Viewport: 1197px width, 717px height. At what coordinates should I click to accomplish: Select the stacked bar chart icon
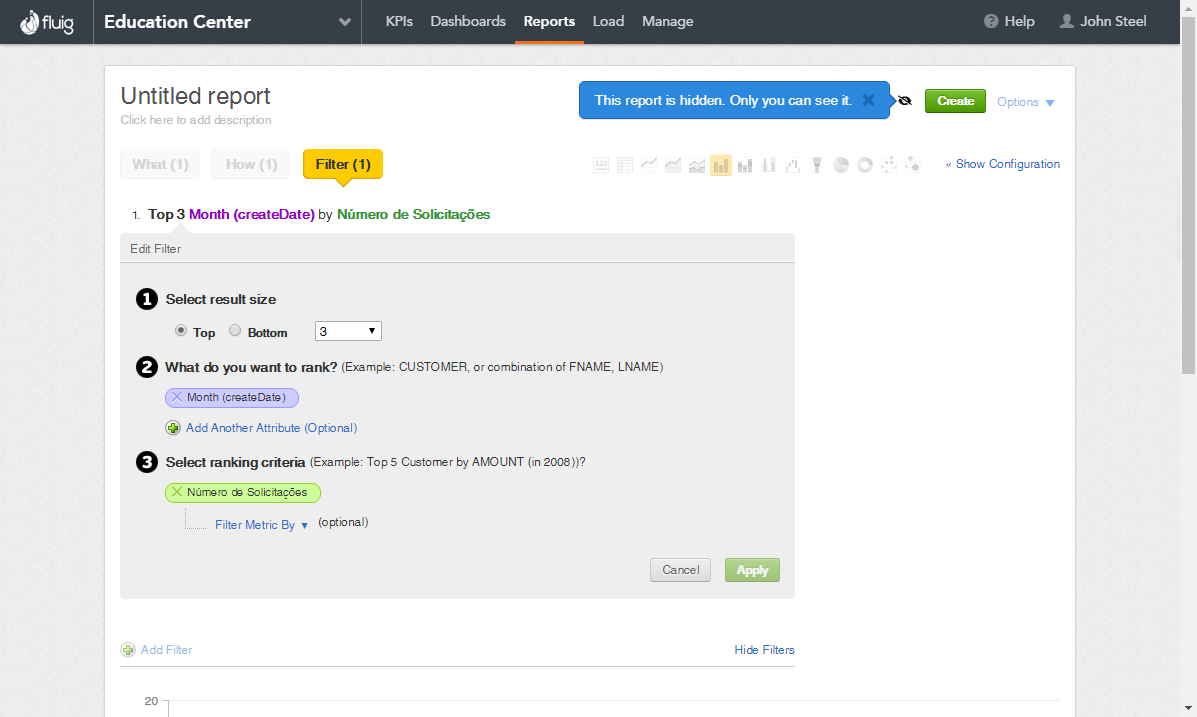tap(745, 165)
